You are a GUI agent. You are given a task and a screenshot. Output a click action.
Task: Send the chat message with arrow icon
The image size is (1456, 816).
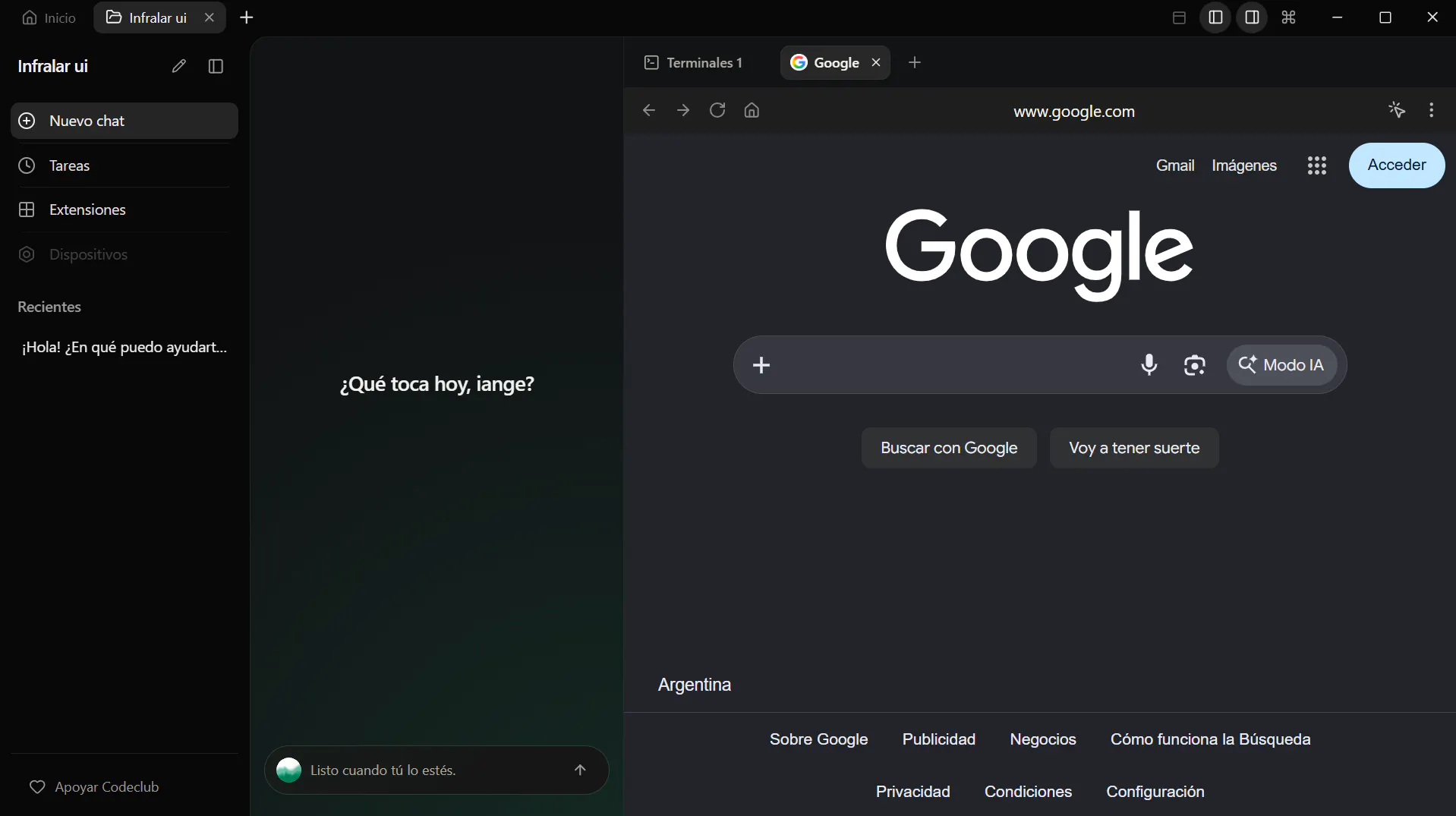580,770
